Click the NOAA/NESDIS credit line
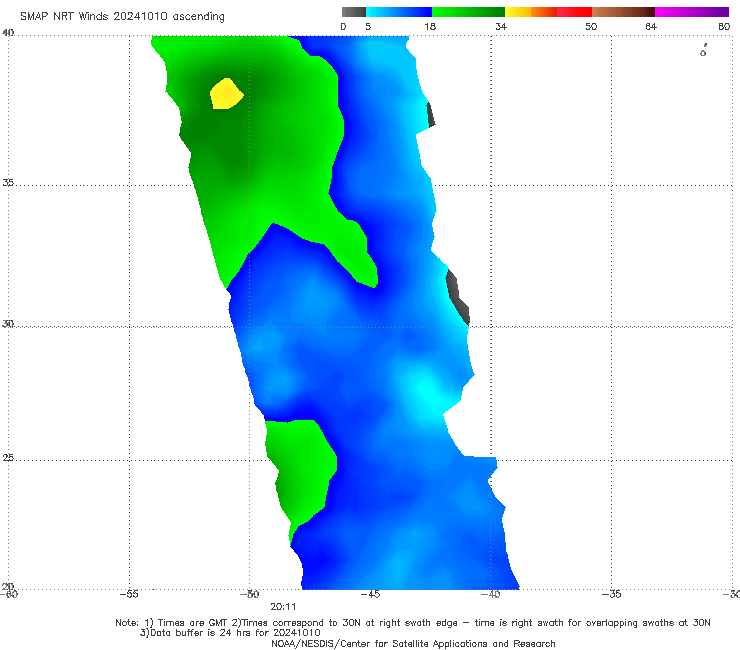 click(413, 643)
